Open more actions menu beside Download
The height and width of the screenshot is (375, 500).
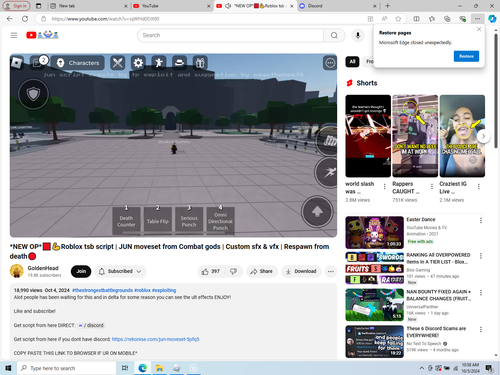[331, 271]
